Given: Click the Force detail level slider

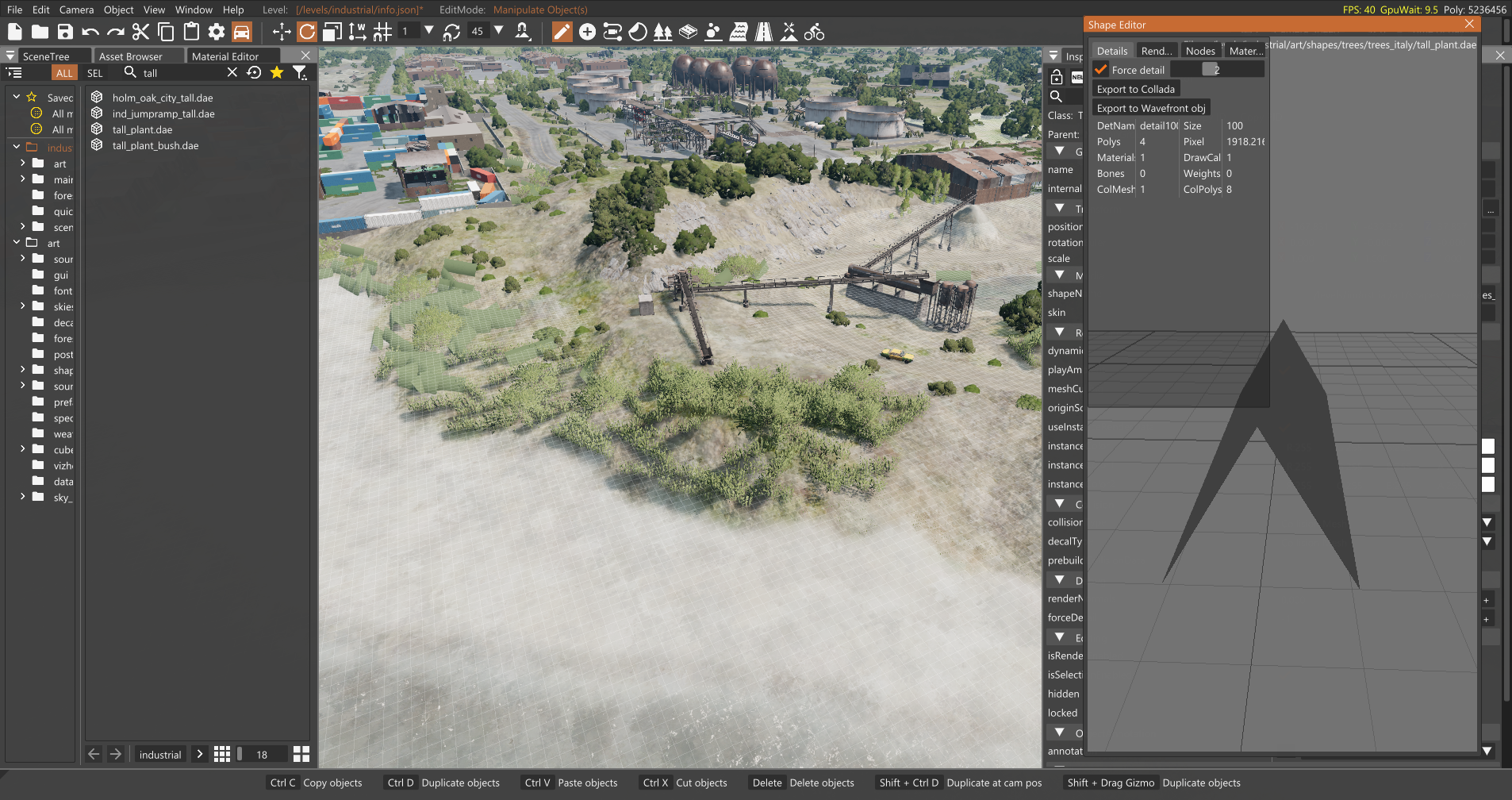Looking at the screenshot, I should (x=1217, y=70).
